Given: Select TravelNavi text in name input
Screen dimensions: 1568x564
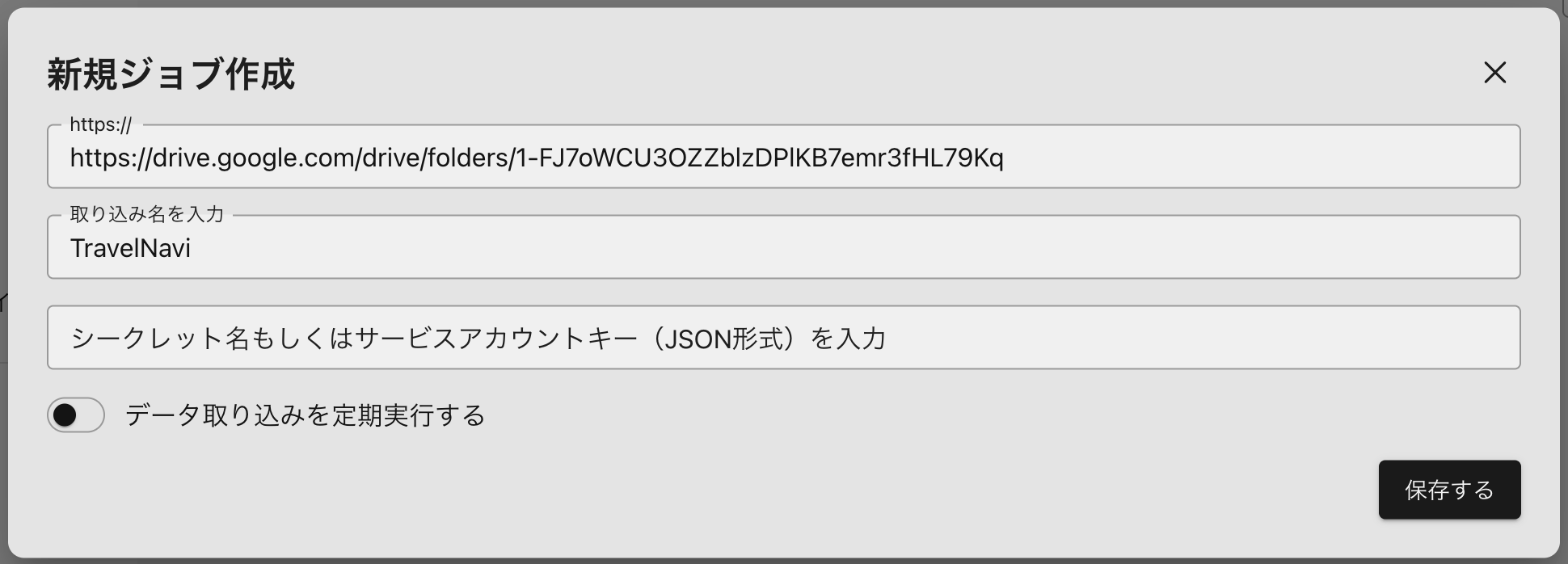Looking at the screenshot, I should pyautogui.click(x=131, y=248).
